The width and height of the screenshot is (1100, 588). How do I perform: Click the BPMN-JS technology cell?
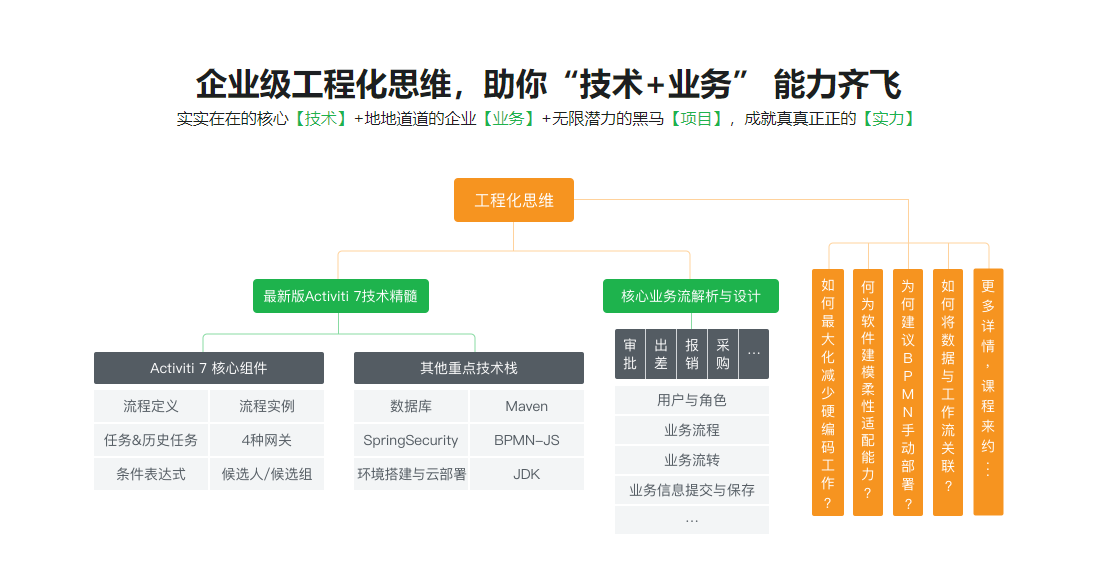[526, 440]
